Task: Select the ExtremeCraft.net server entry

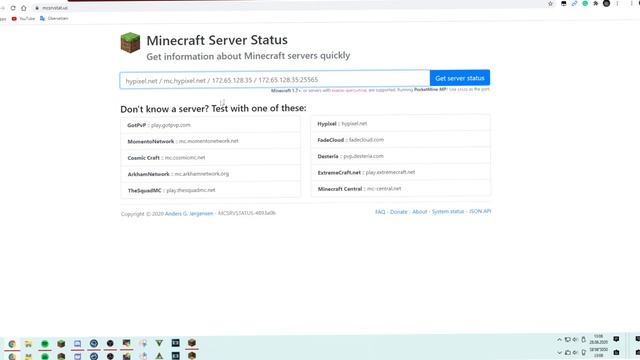Action: 401,172
